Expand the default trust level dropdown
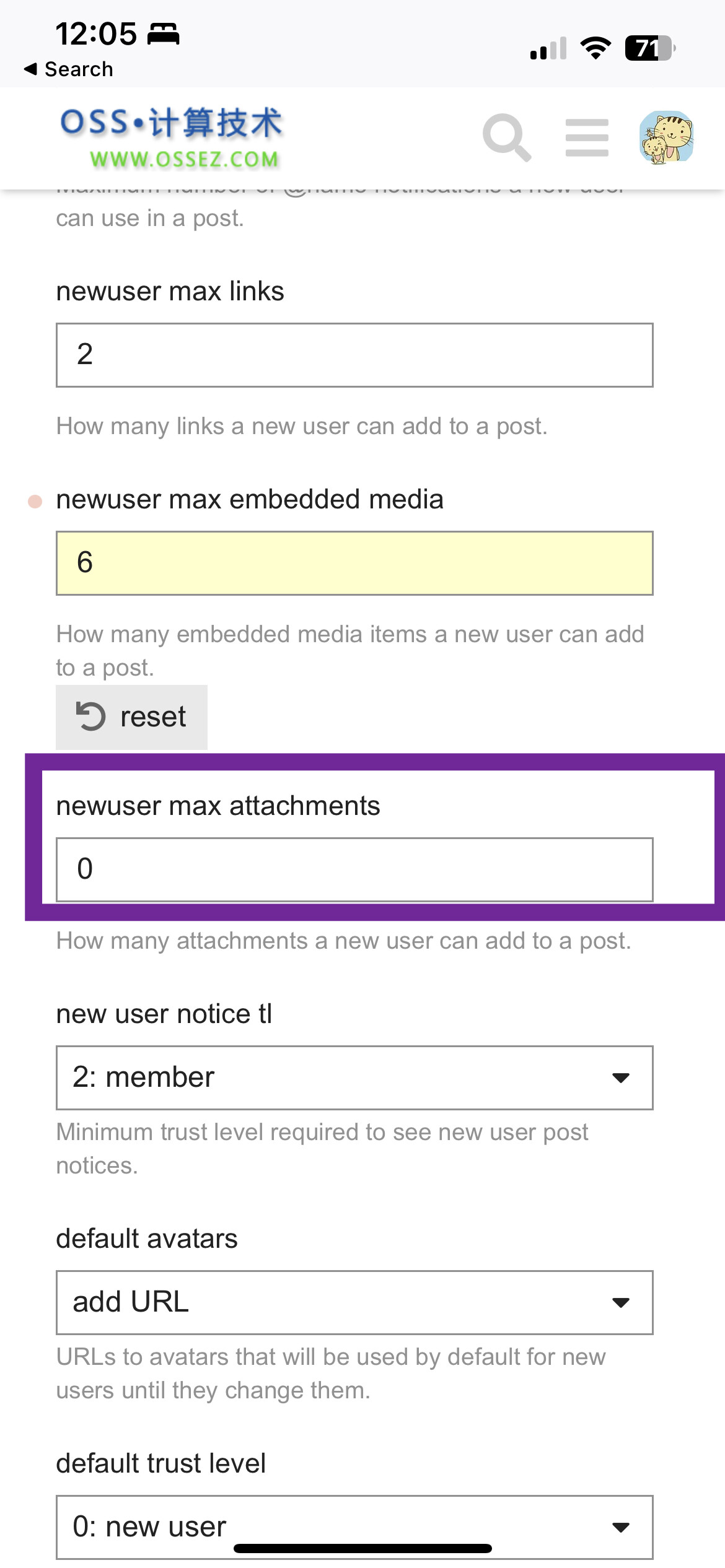 354,1527
